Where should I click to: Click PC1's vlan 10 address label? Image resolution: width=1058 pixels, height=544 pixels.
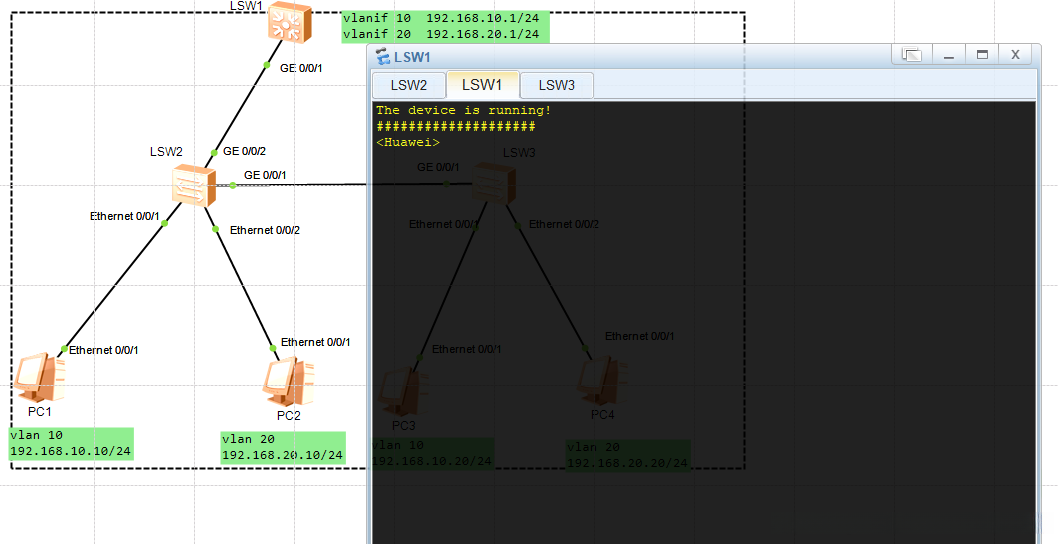(x=71, y=443)
